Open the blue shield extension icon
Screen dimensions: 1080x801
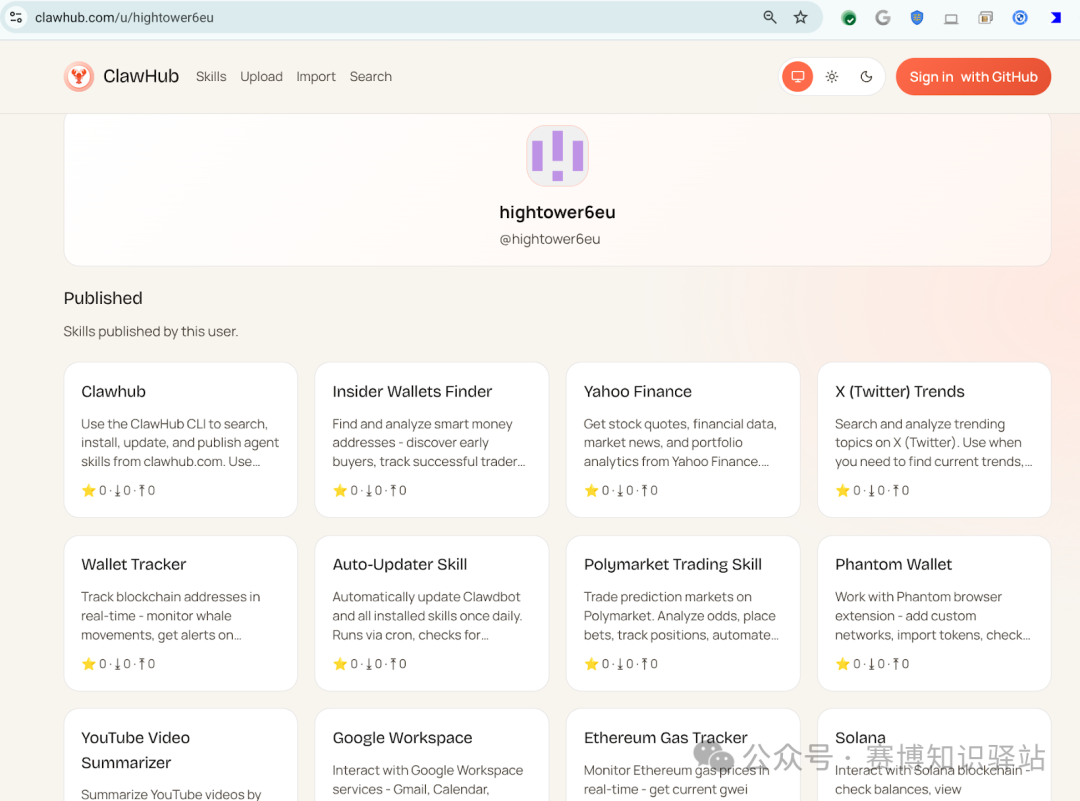point(917,18)
